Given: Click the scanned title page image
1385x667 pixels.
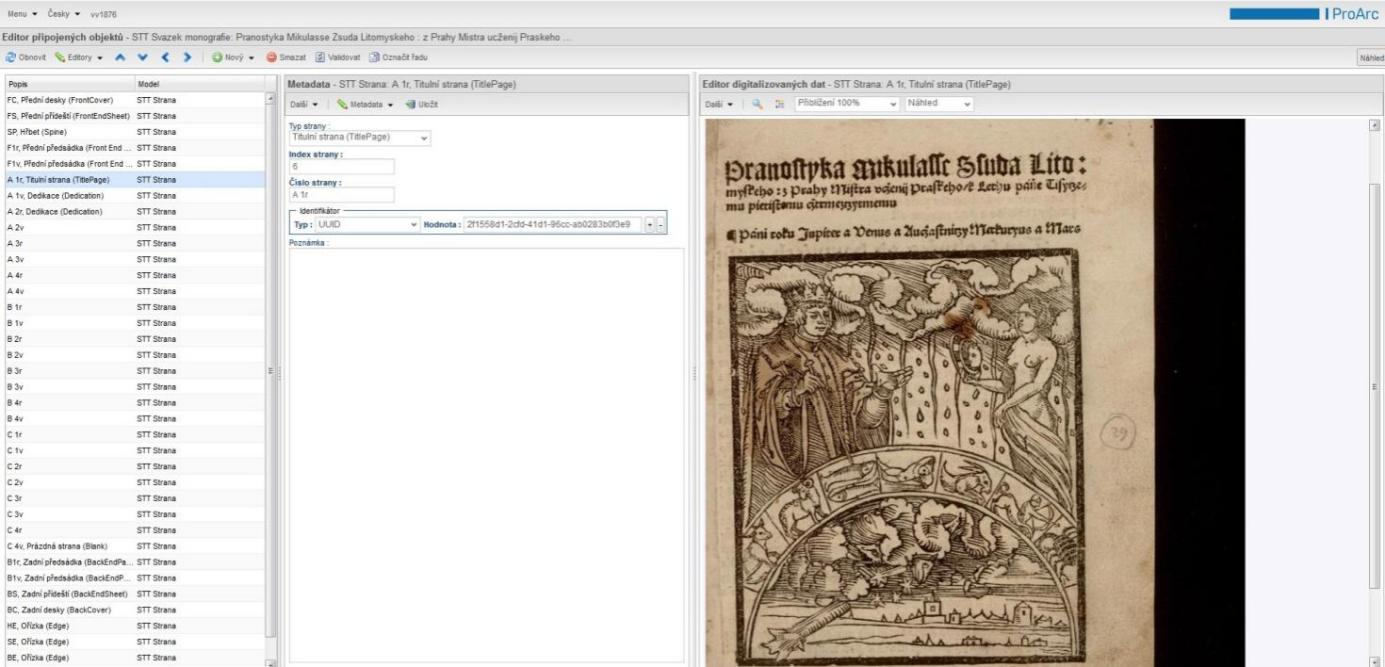Looking at the screenshot, I should point(975,393).
